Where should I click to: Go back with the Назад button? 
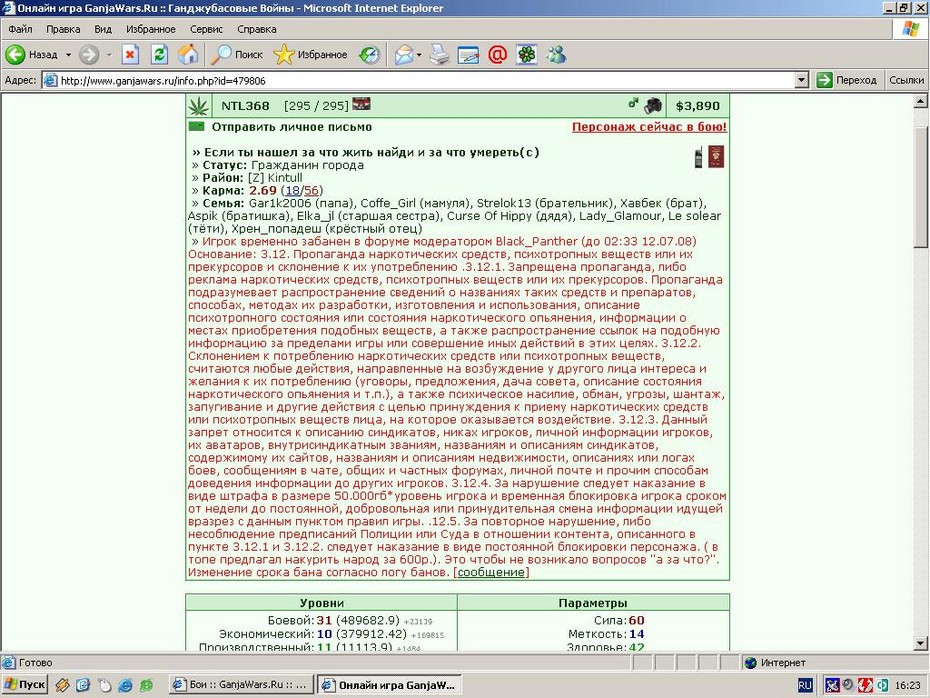[31, 55]
